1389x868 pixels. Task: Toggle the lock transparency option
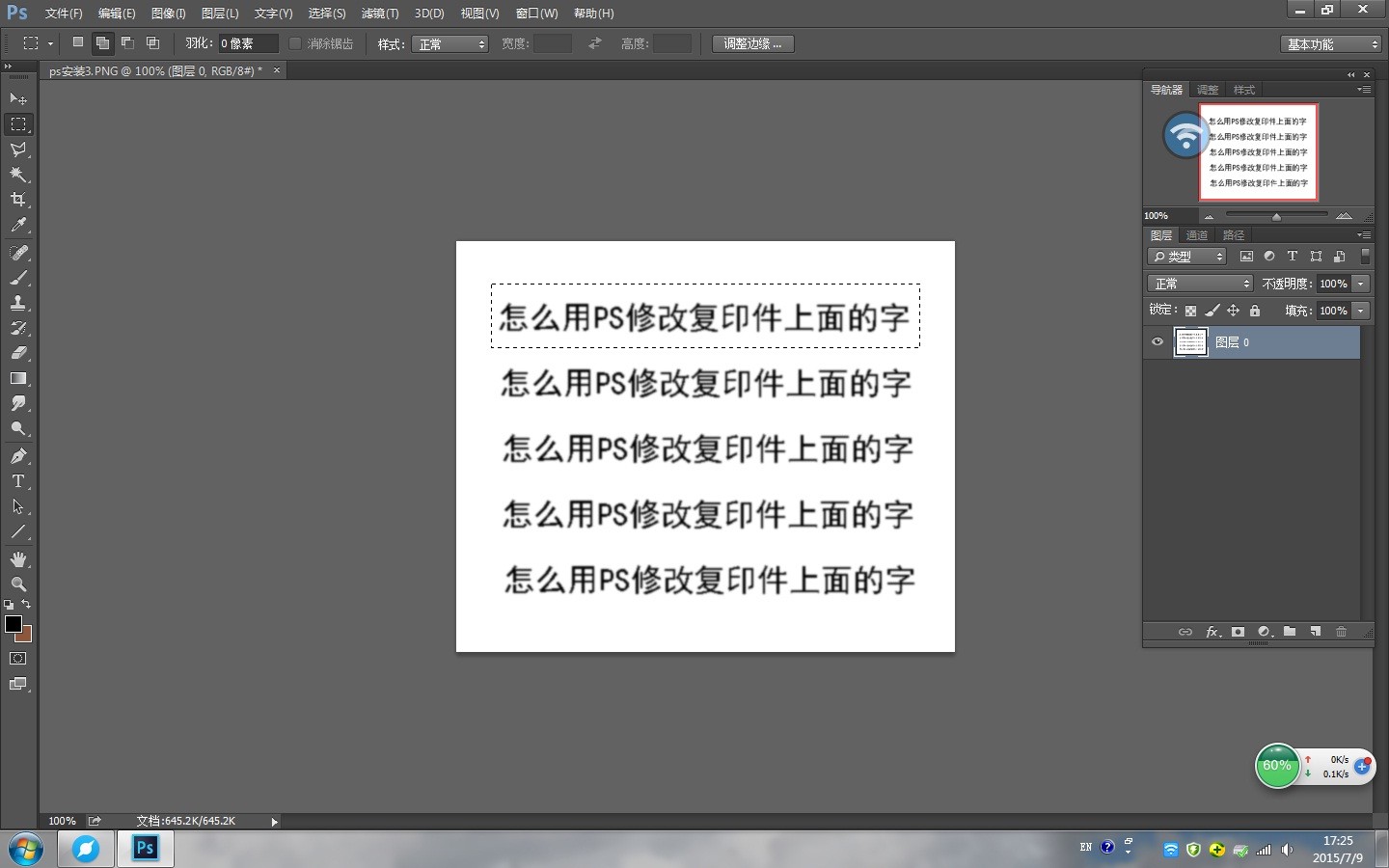pos(1190,311)
